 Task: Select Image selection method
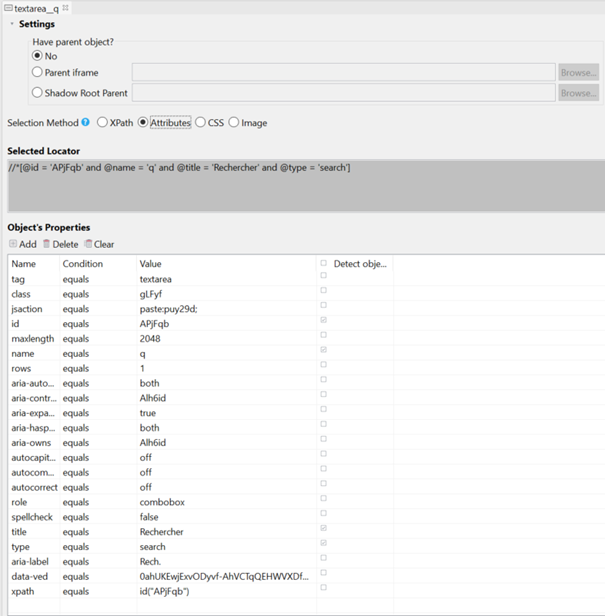click(x=234, y=123)
